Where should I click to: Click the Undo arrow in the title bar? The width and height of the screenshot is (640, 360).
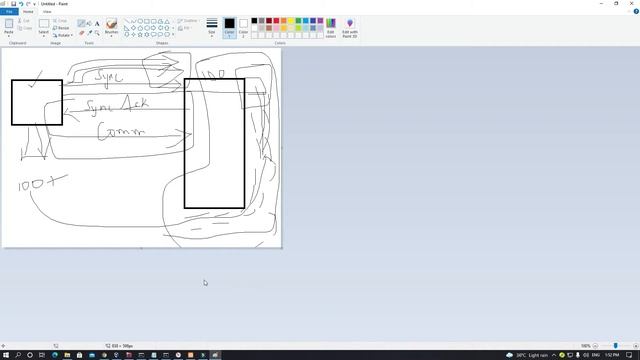click(x=21, y=4)
